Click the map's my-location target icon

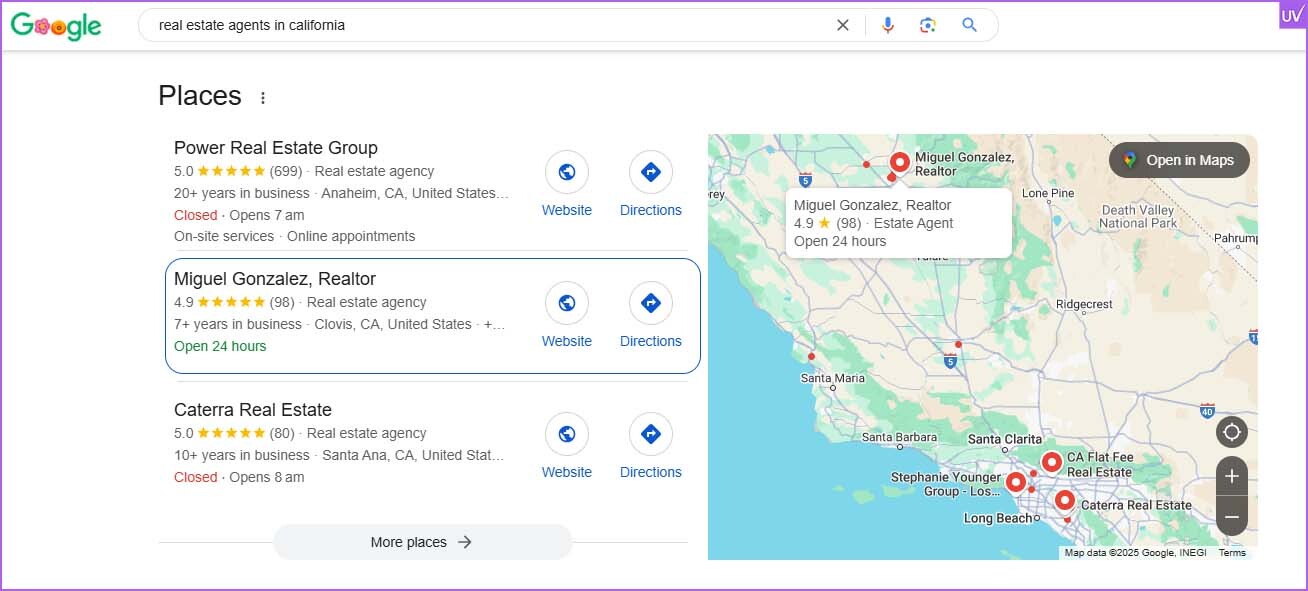pyautogui.click(x=1232, y=432)
